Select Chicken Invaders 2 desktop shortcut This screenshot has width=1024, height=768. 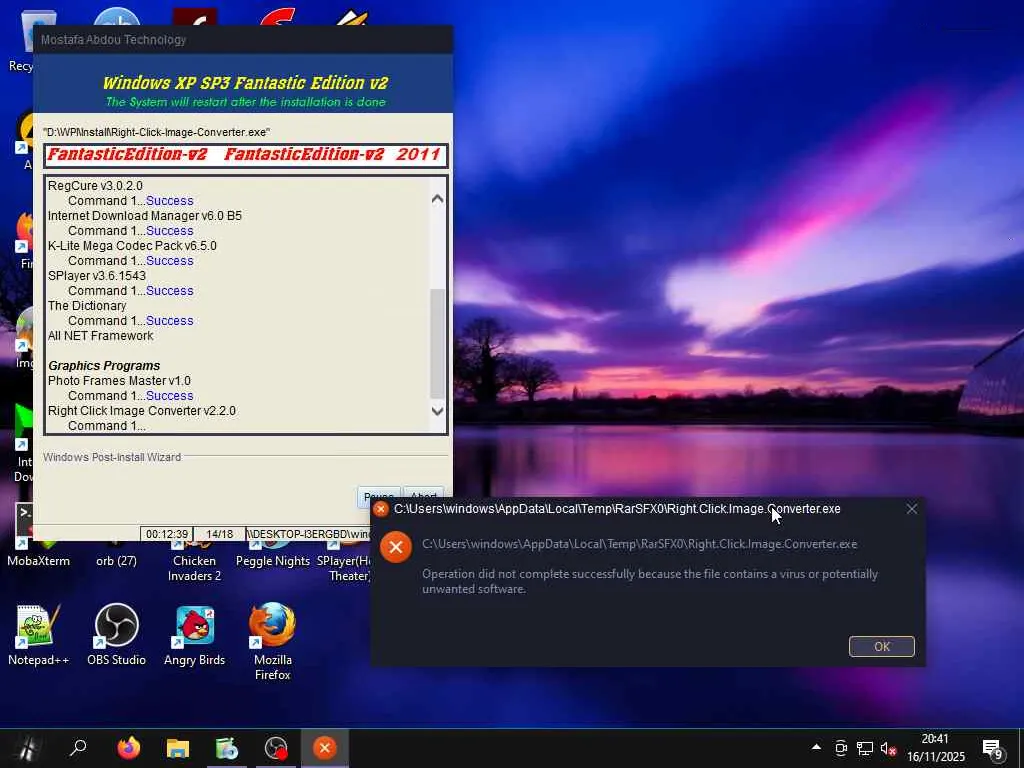point(195,562)
